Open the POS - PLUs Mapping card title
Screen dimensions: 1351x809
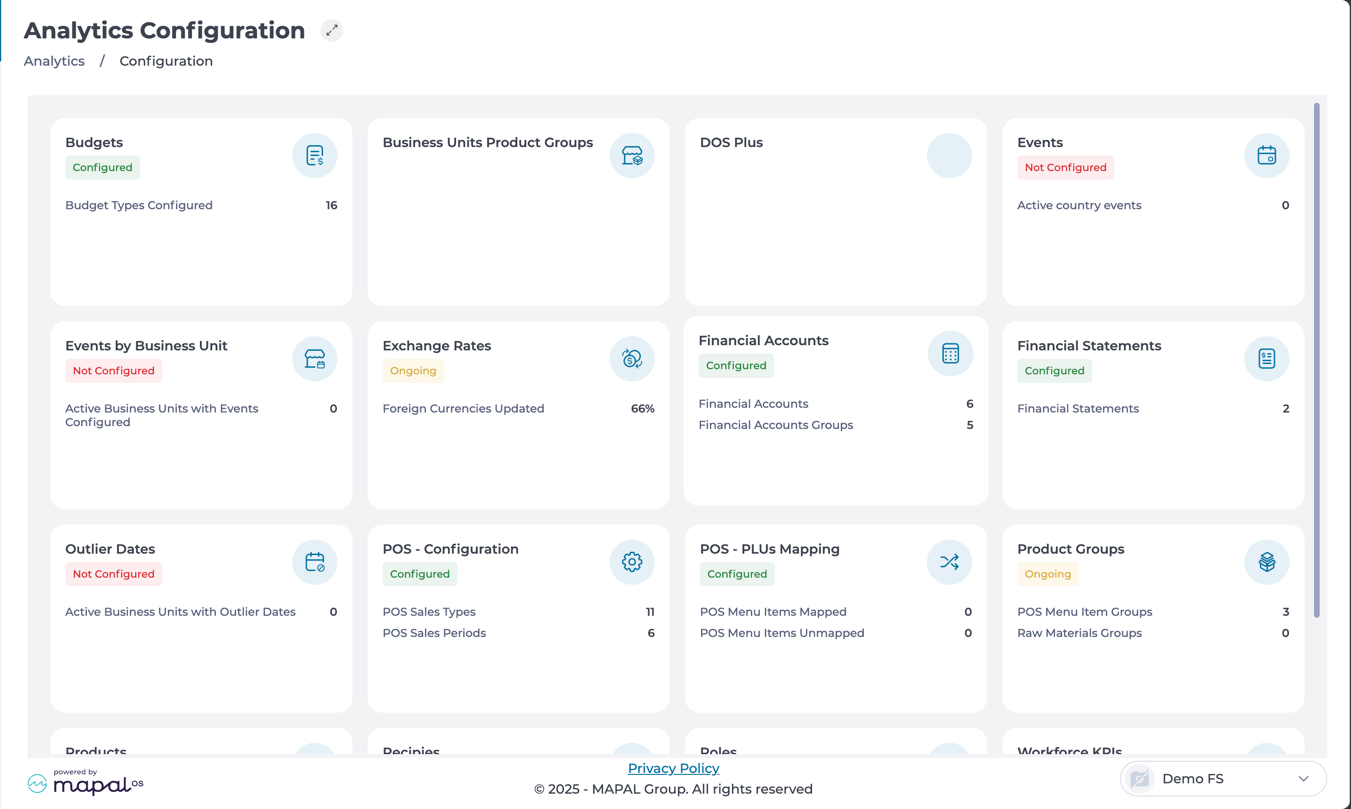(770, 549)
